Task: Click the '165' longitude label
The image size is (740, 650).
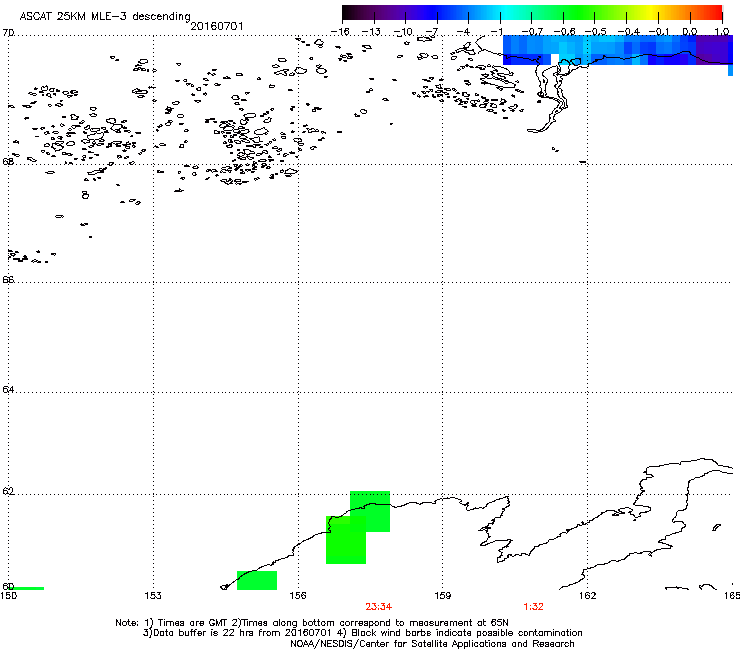Action: (x=732, y=596)
